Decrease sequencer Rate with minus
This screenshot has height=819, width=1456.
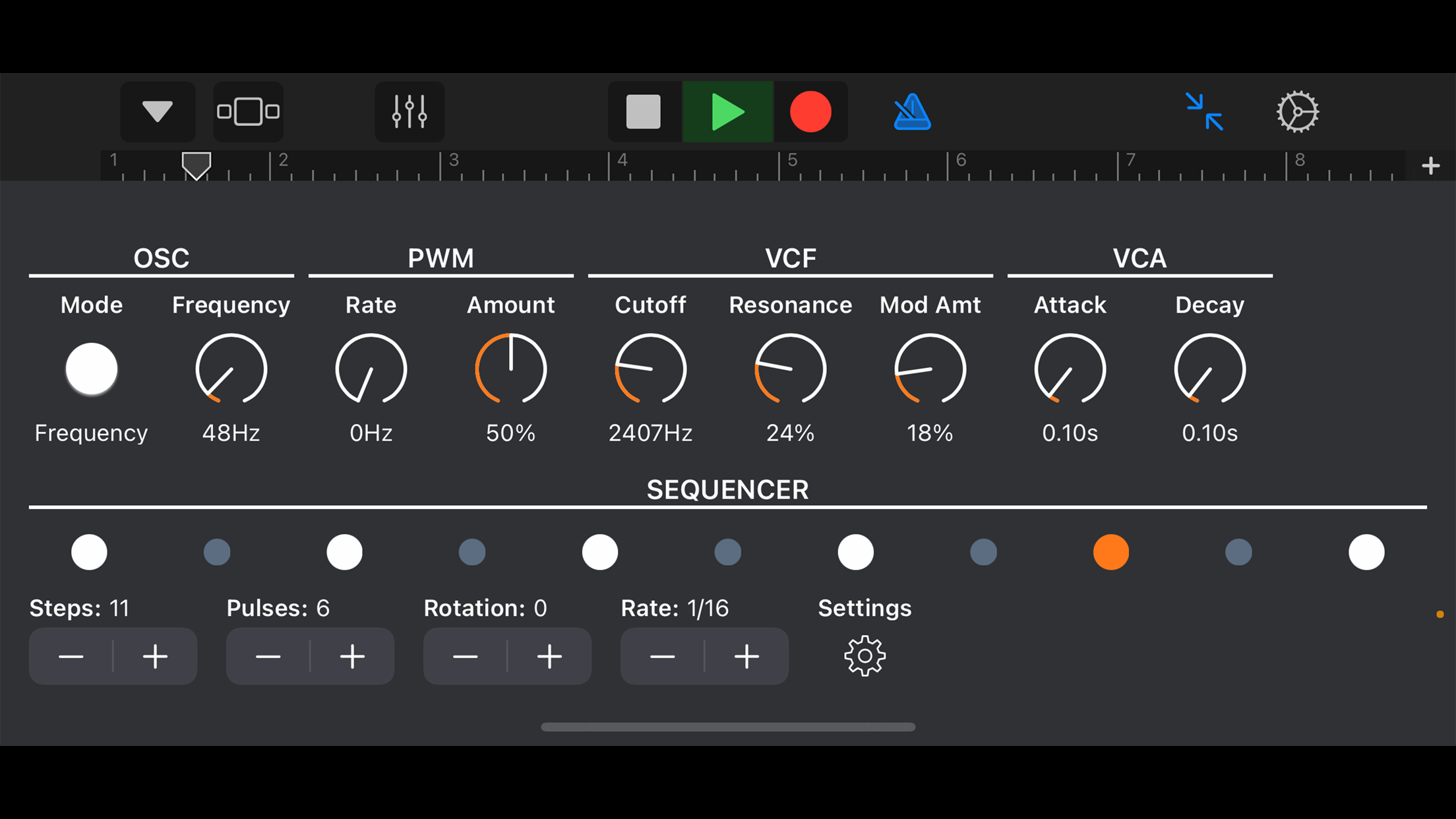point(662,656)
